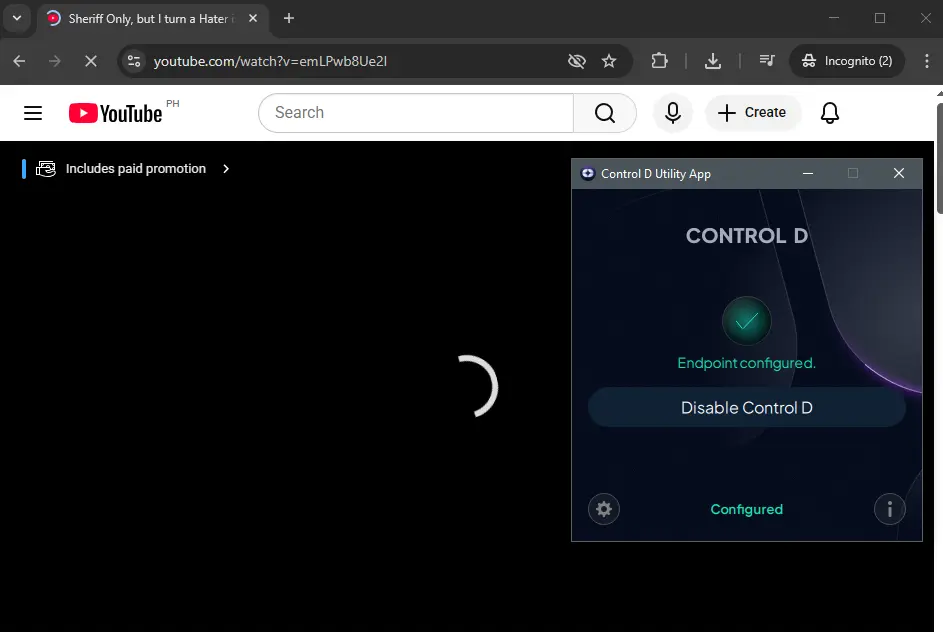The image size is (943, 641).
Task: Close the Control D Utility App window
Action: coord(898,174)
